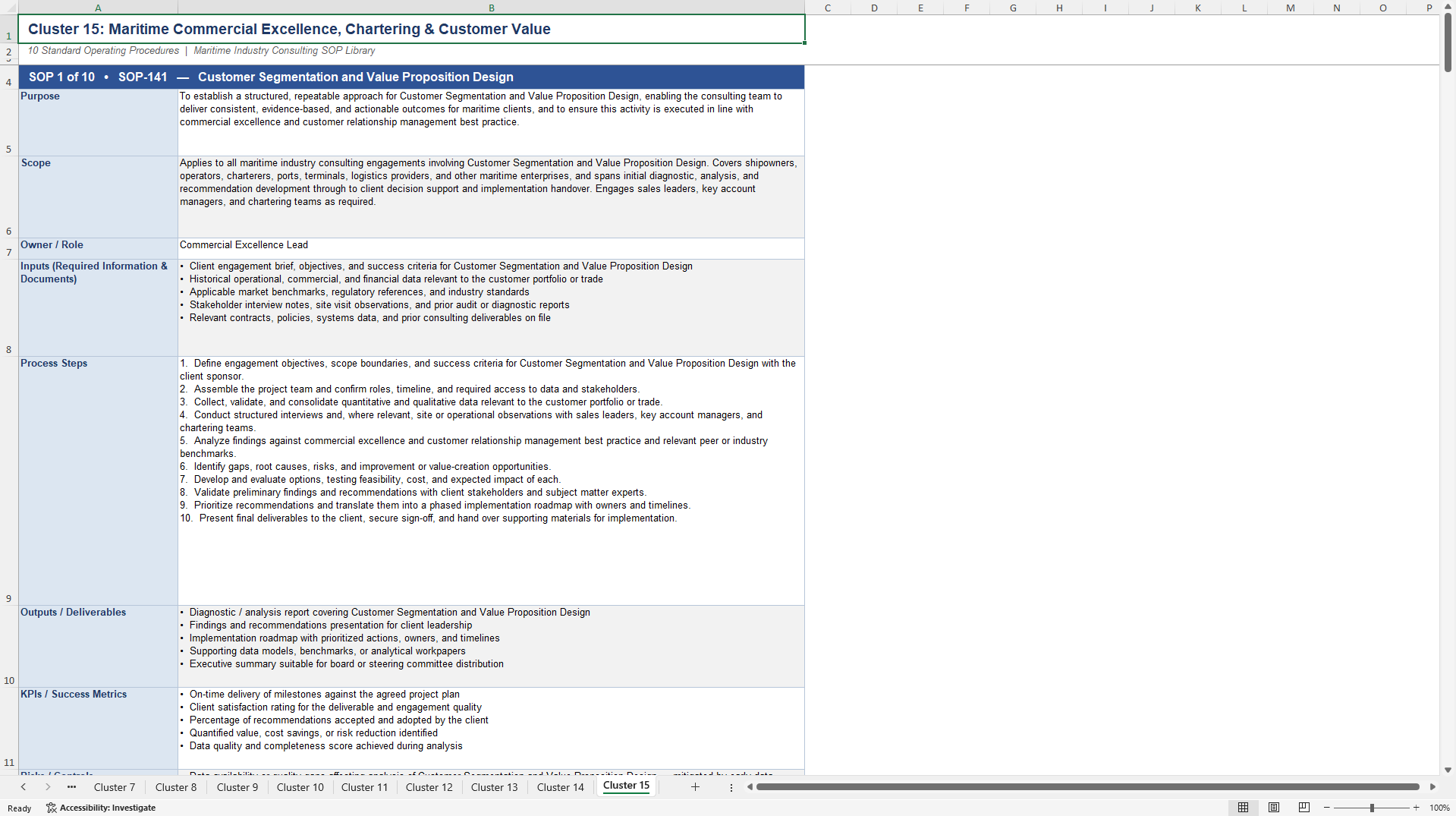This screenshot has height=816, width=1456.
Task: Open Cluster 7 sheet tab
Action: click(115, 787)
